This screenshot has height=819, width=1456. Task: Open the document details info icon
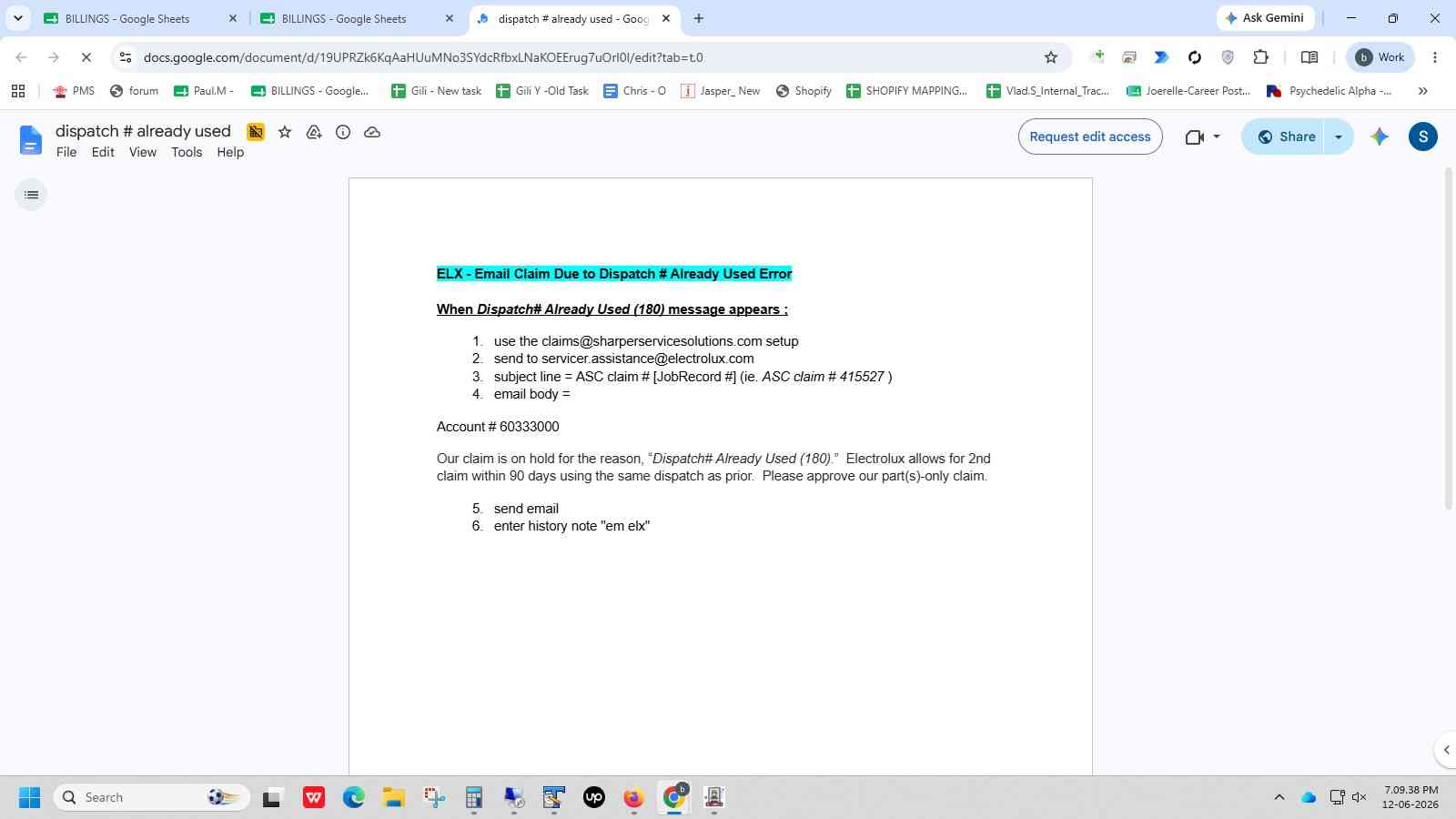point(343,132)
